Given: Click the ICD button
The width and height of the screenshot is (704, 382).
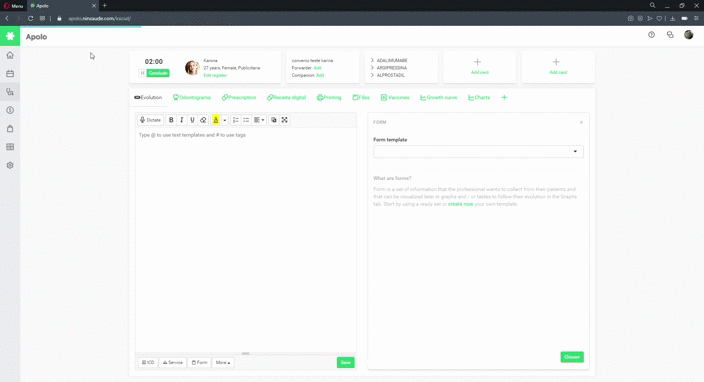Looking at the screenshot, I should tap(148, 362).
